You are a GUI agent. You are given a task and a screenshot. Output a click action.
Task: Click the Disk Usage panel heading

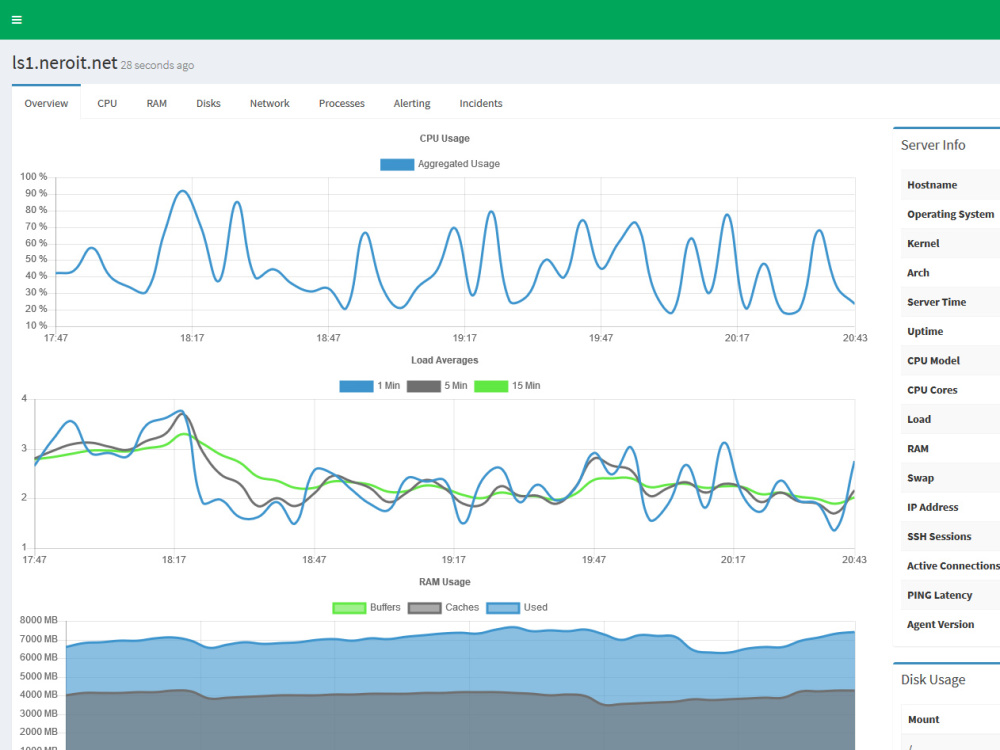click(x=933, y=680)
